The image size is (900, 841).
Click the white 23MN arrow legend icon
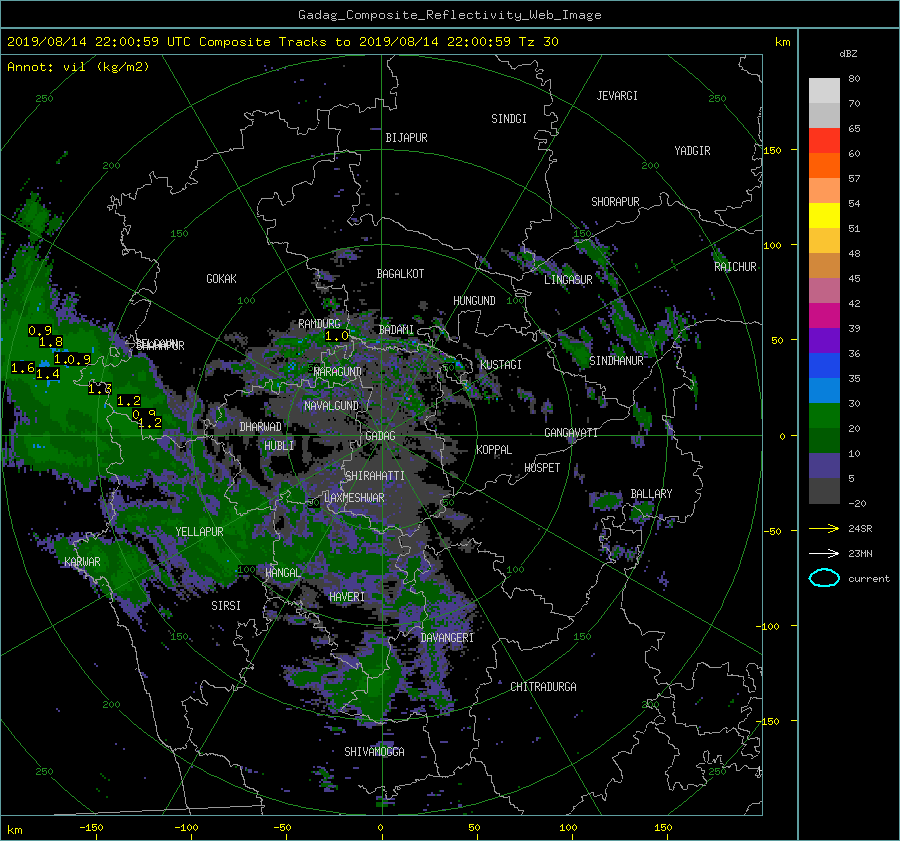point(824,553)
